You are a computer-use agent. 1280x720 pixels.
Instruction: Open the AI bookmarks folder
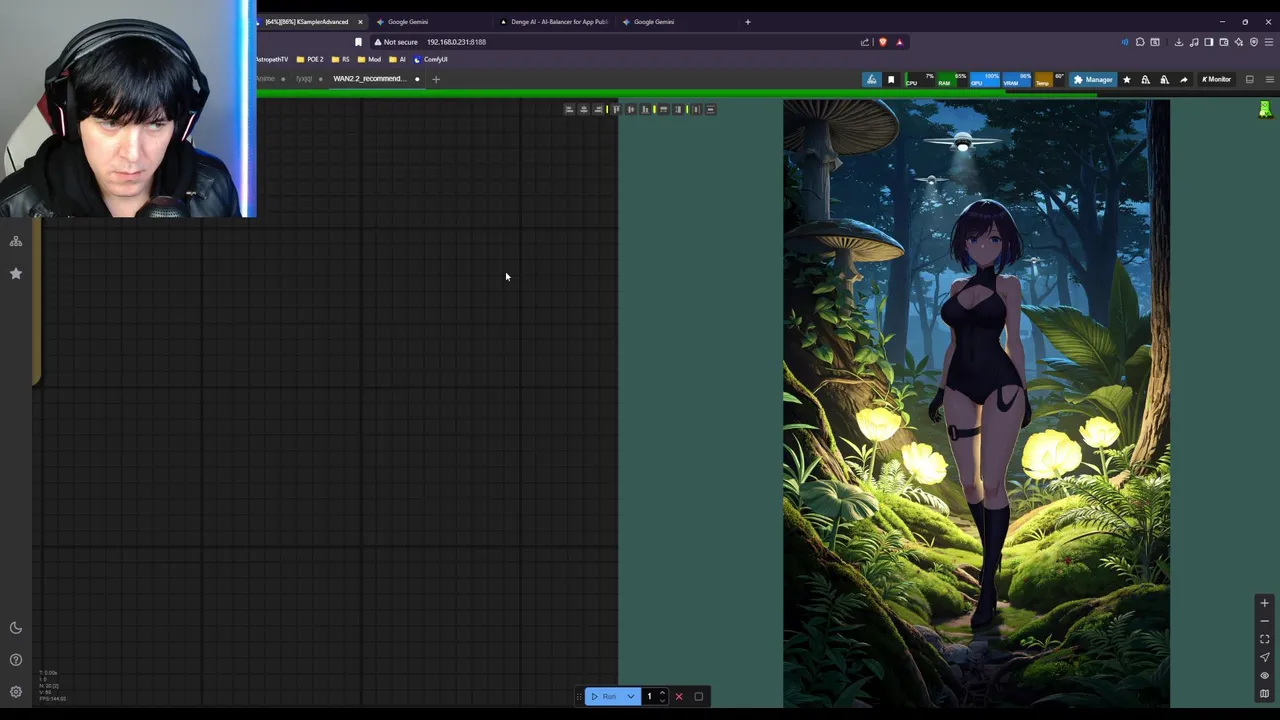click(x=397, y=59)
